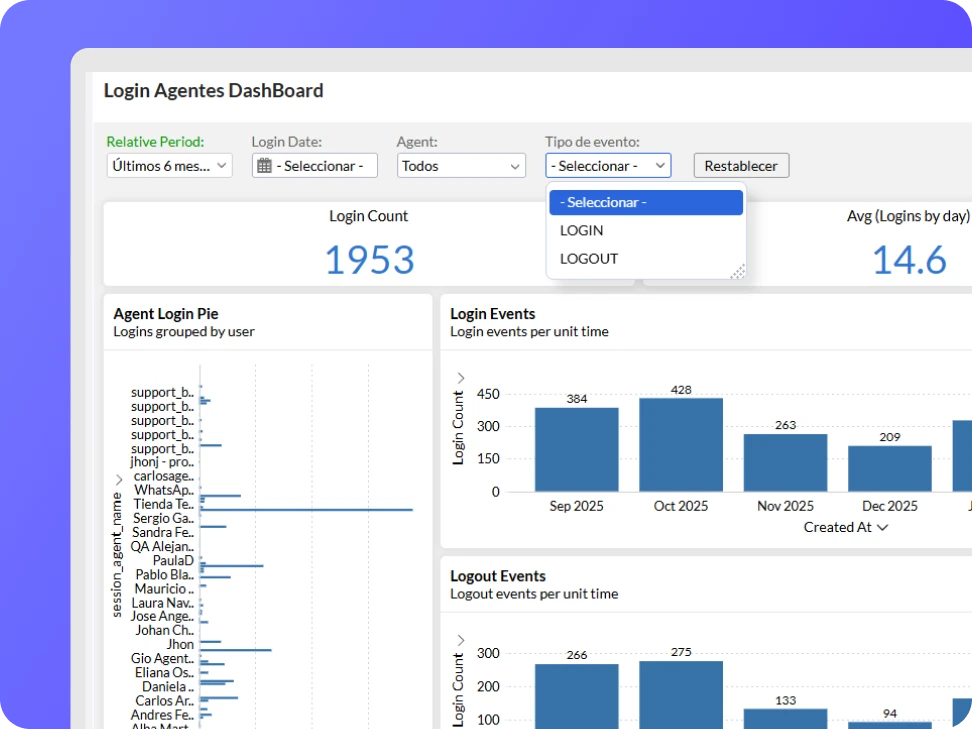Select the LOGIN option in the list
Image resolution: width=972 pixels, height=729 pixels.
(582, 231)
